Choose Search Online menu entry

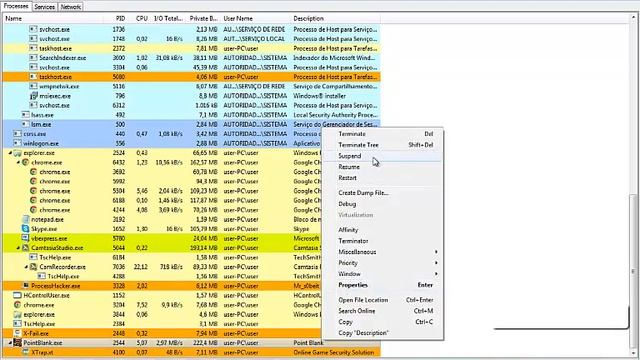(382, 311)
